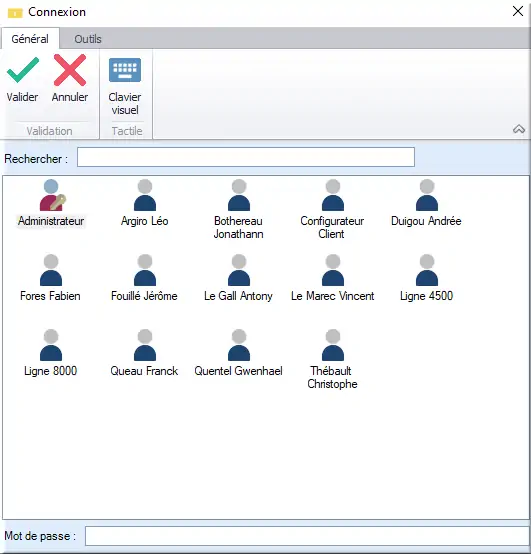Choose Fouillé Jérôme from the user list

pyautogui.click(x=145, y=270)
